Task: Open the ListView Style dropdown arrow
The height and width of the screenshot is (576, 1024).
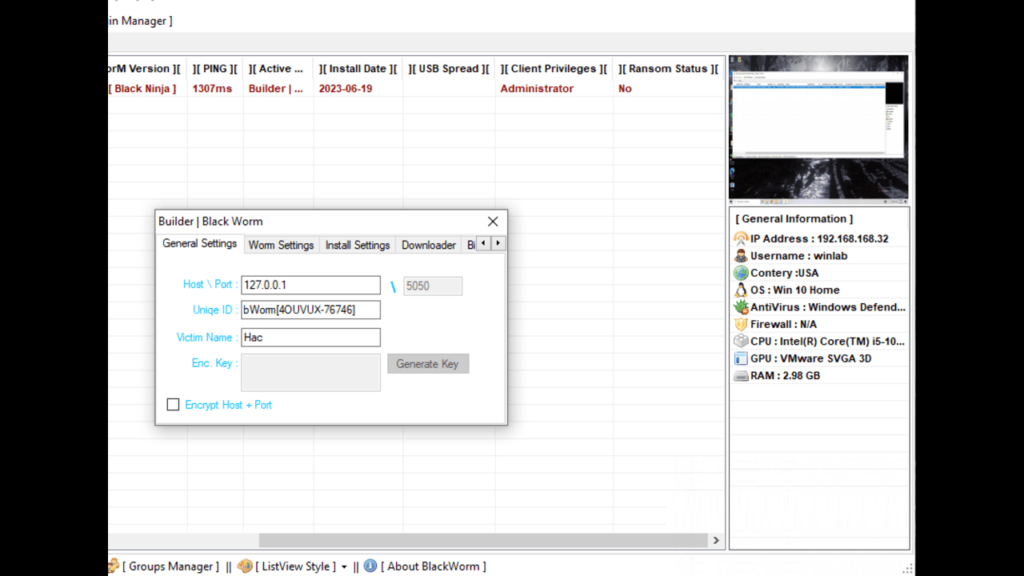Action: [344, 567]
